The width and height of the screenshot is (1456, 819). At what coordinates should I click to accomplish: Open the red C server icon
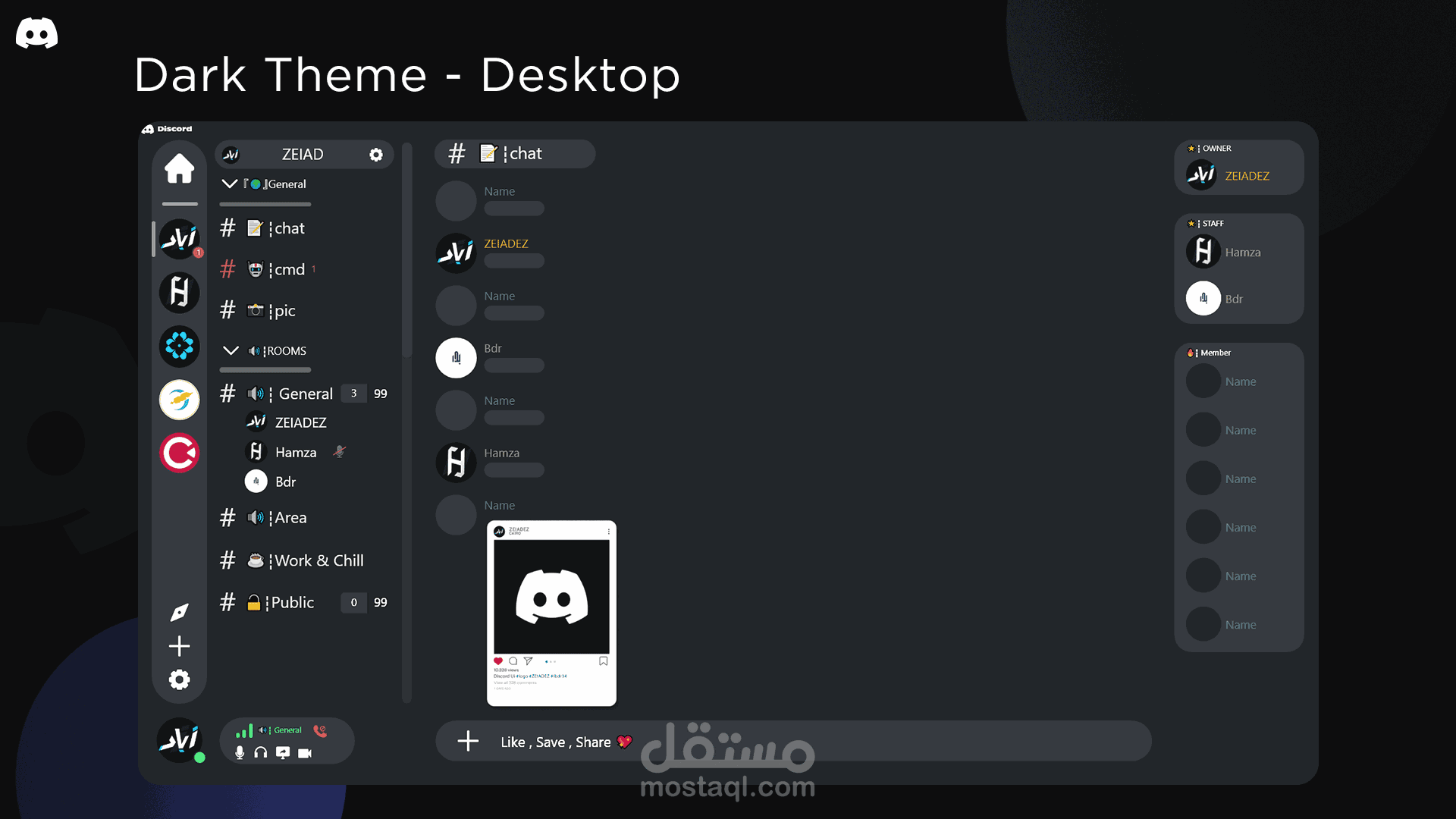[x=179, y=453]
